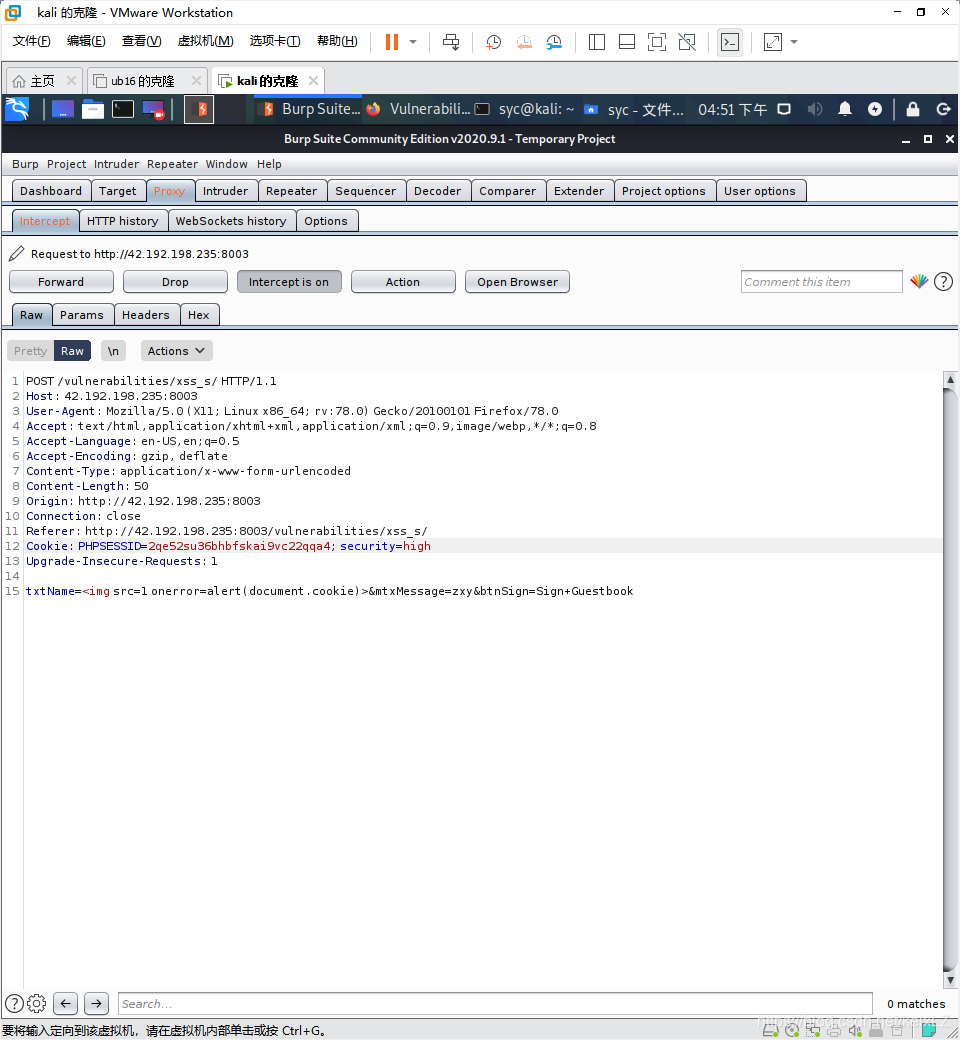Image resolution: width=960 pixels, height=1040 pixels.
Task: Switch to the Headers request tab
Action: click(145, 315)
